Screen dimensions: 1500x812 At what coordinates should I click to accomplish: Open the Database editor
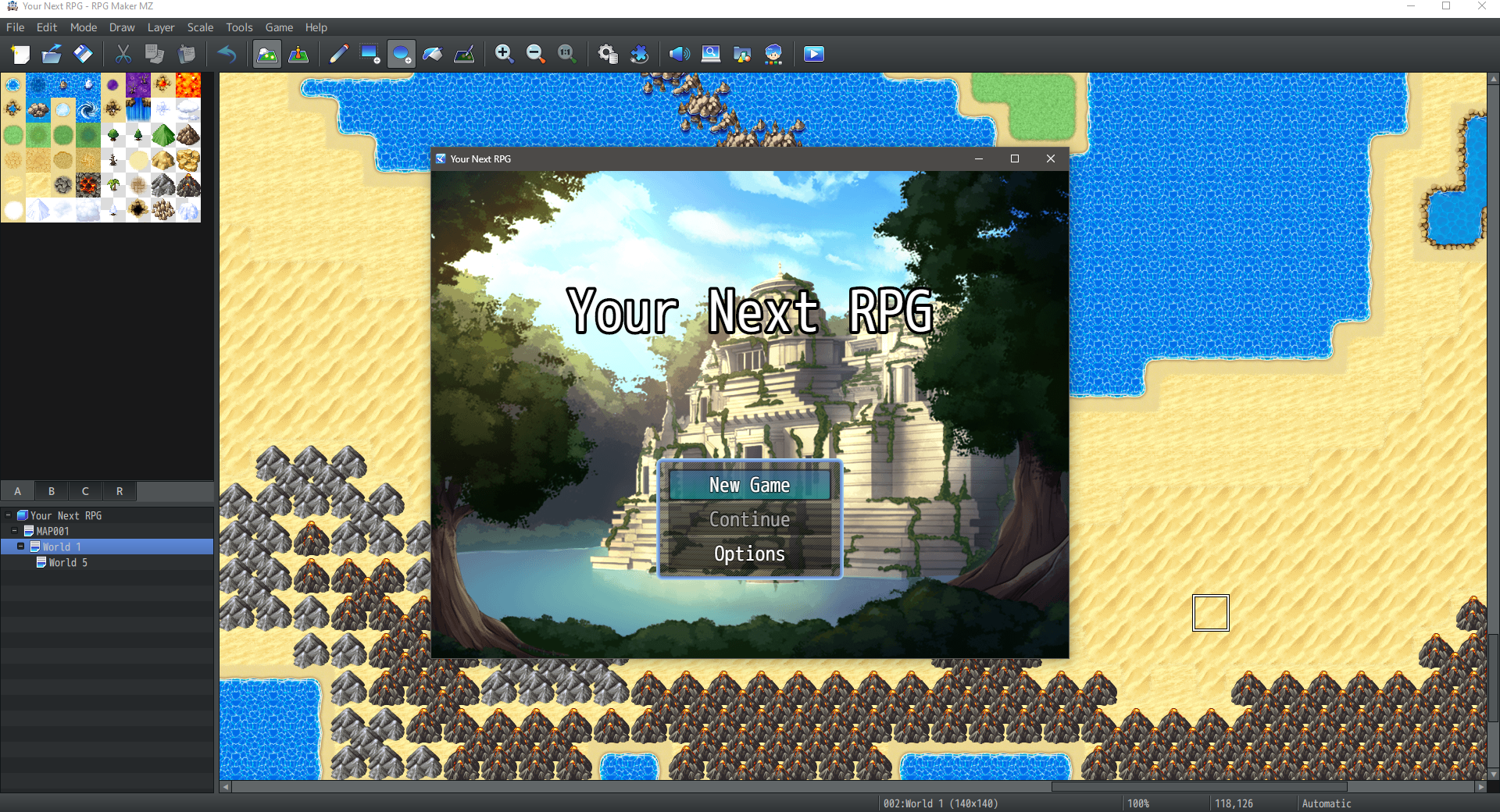pyautogui.click(x=607, y=54)
